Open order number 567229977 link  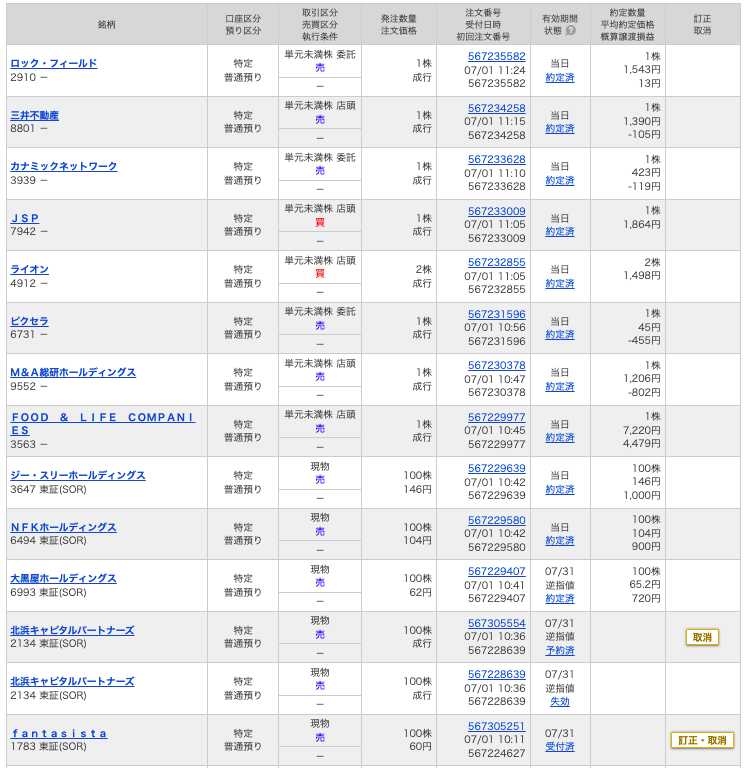pyautogui.click(x=496, y=417)
